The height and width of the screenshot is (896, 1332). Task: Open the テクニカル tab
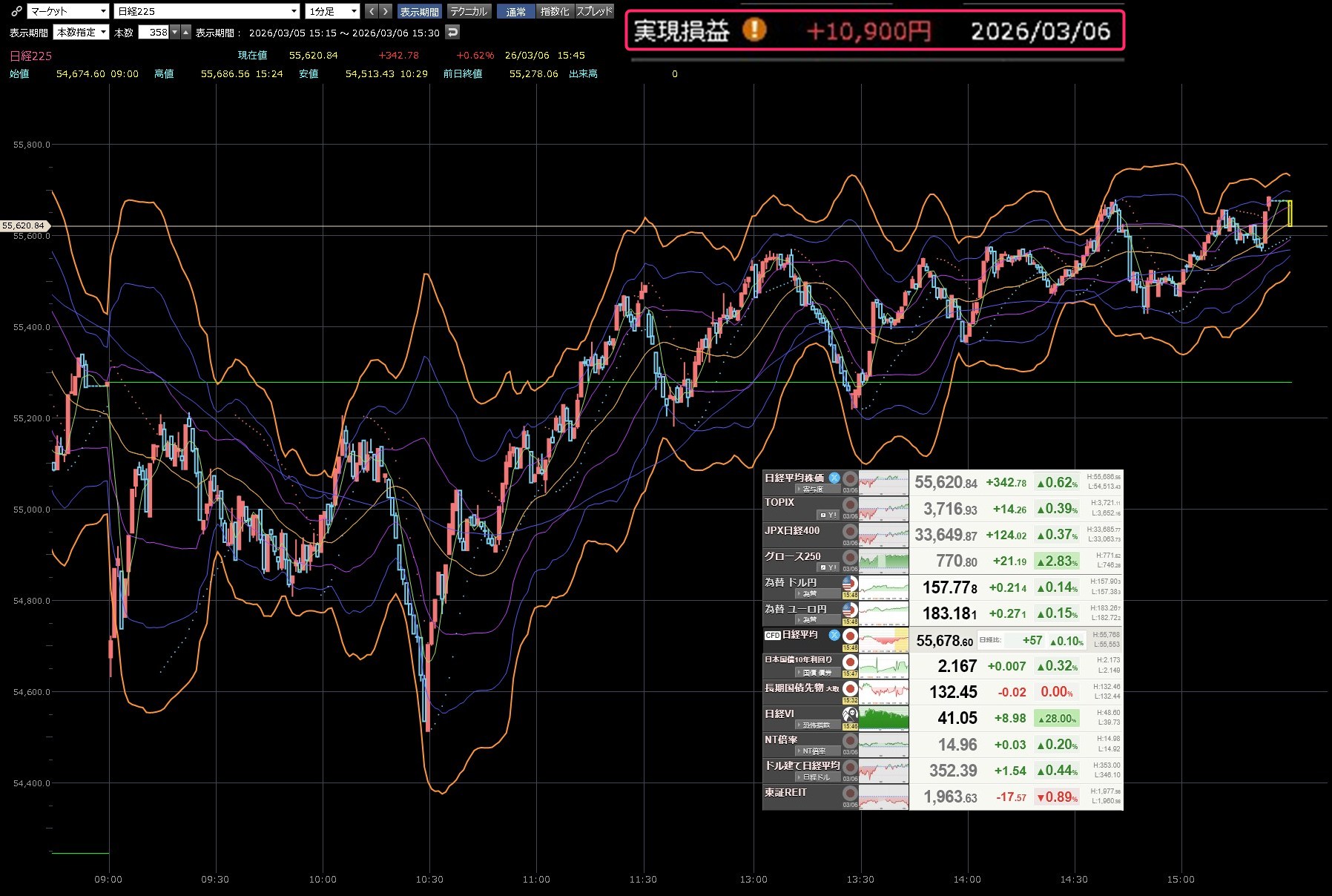click(469, 11)
